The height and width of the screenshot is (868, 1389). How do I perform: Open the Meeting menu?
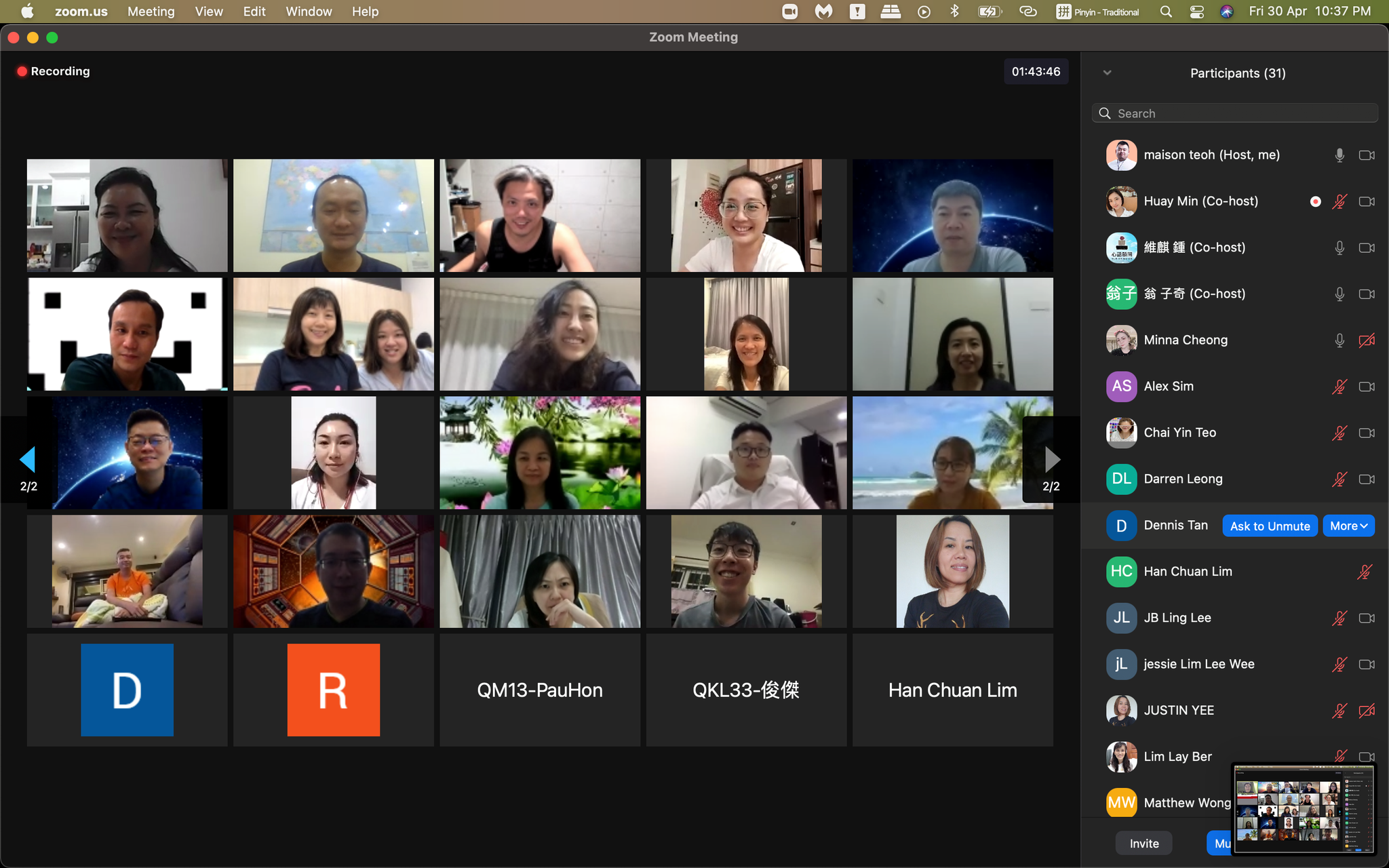[151, 12]
